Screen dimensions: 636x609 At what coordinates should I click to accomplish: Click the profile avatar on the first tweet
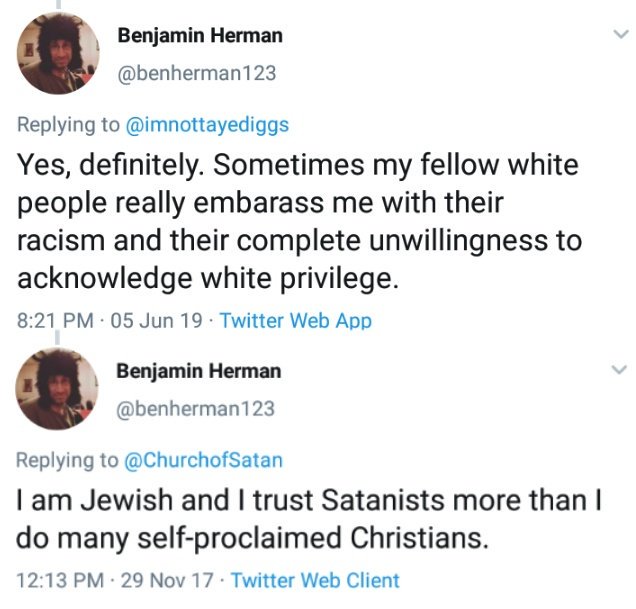tap(59, 53)
